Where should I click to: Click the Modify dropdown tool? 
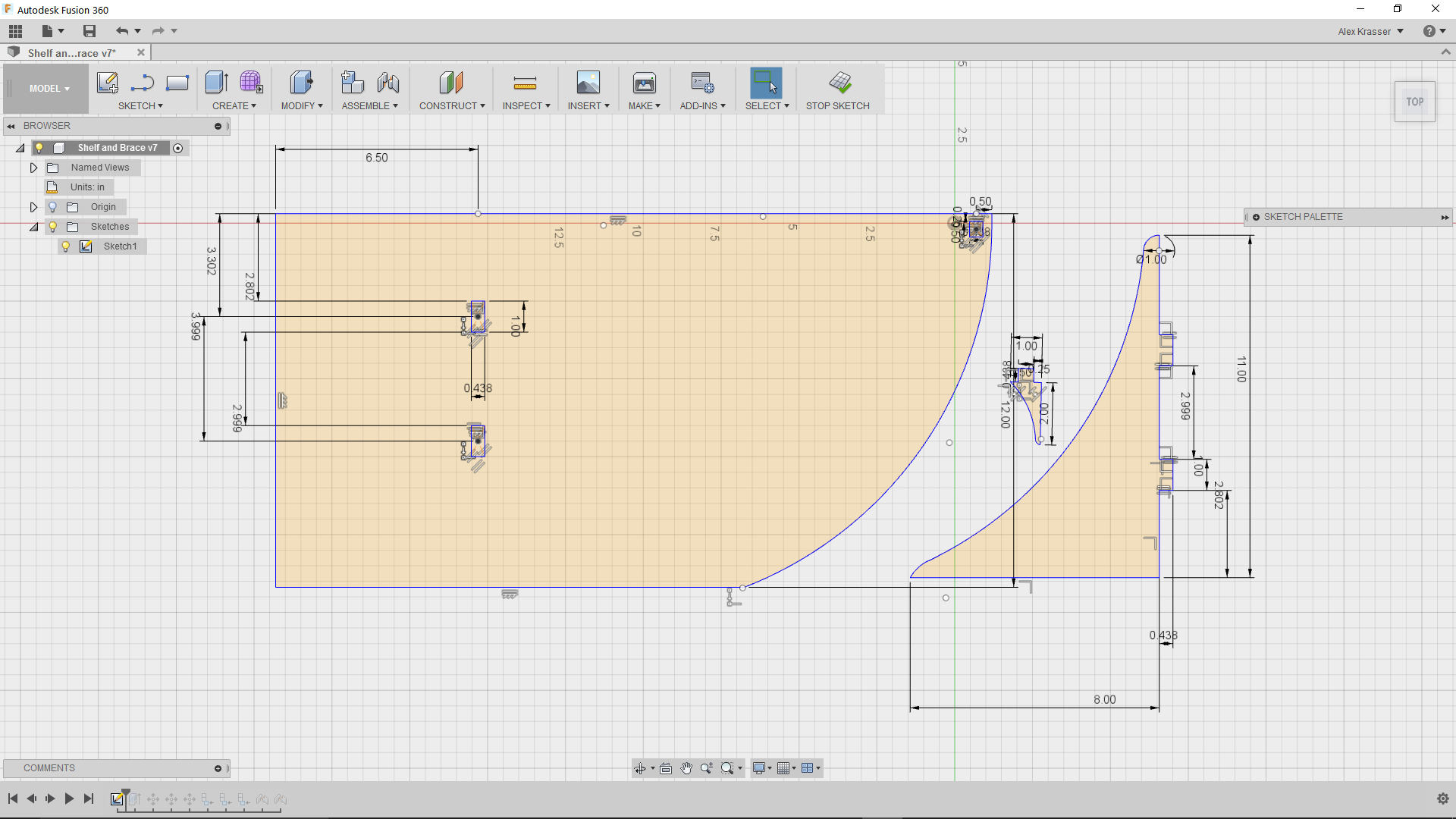[300, 106]
